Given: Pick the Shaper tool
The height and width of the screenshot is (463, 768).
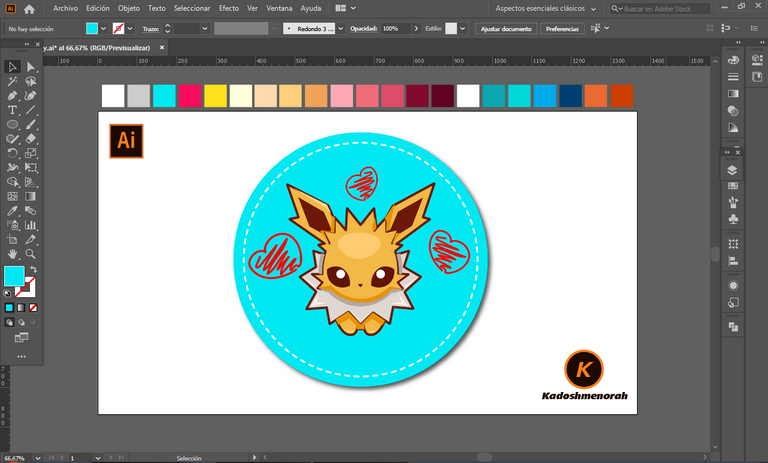Looking at the screenshot, I should coord(12,139).
